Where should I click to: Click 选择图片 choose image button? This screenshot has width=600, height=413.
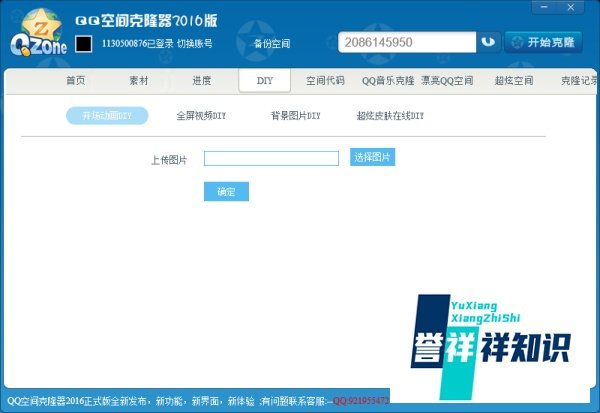[372, 157]
